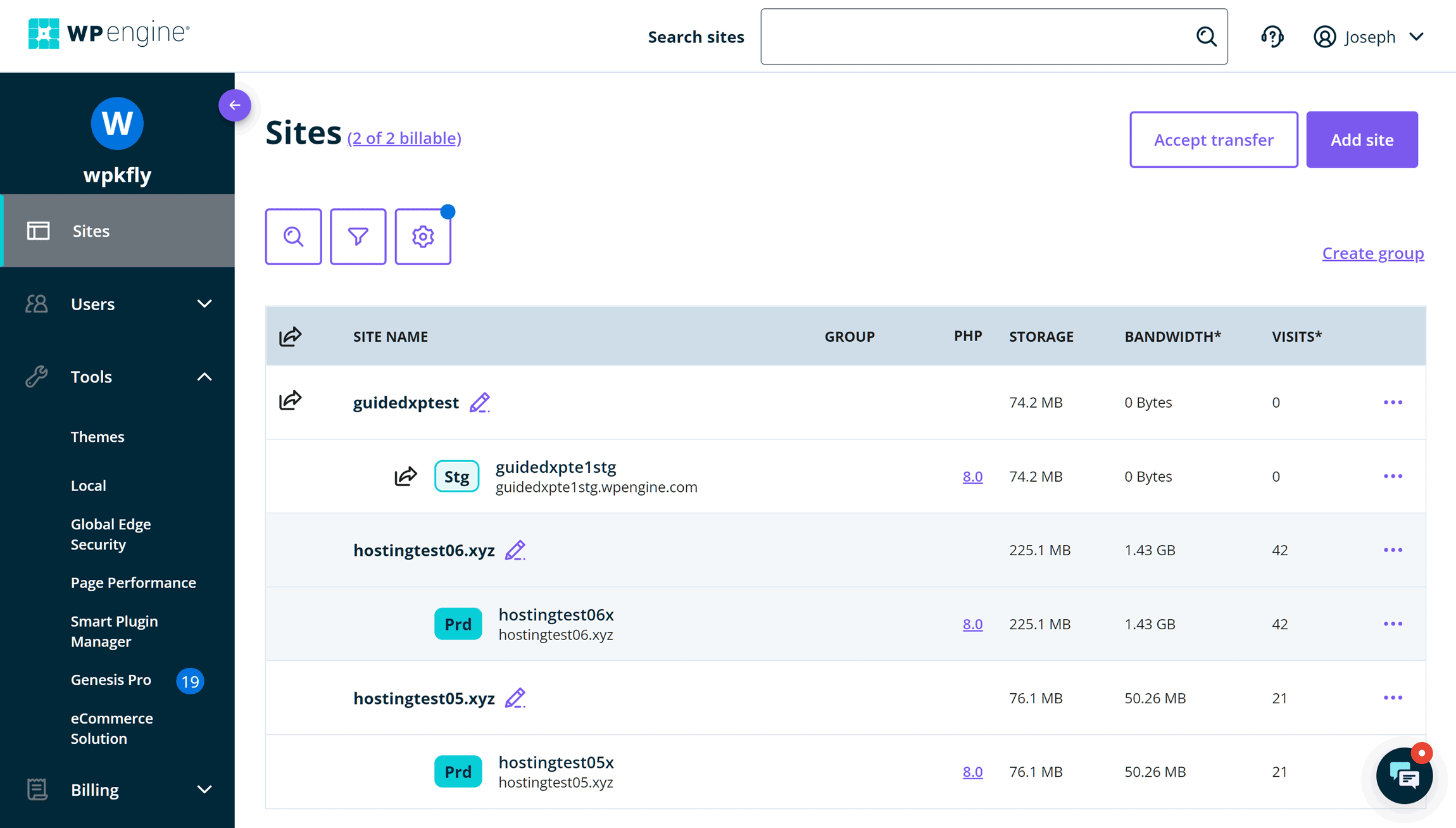Click the wpkfly account avatar
This screenshot has height=828, width=1456.
pyautogui.click(x=117, y=123)
